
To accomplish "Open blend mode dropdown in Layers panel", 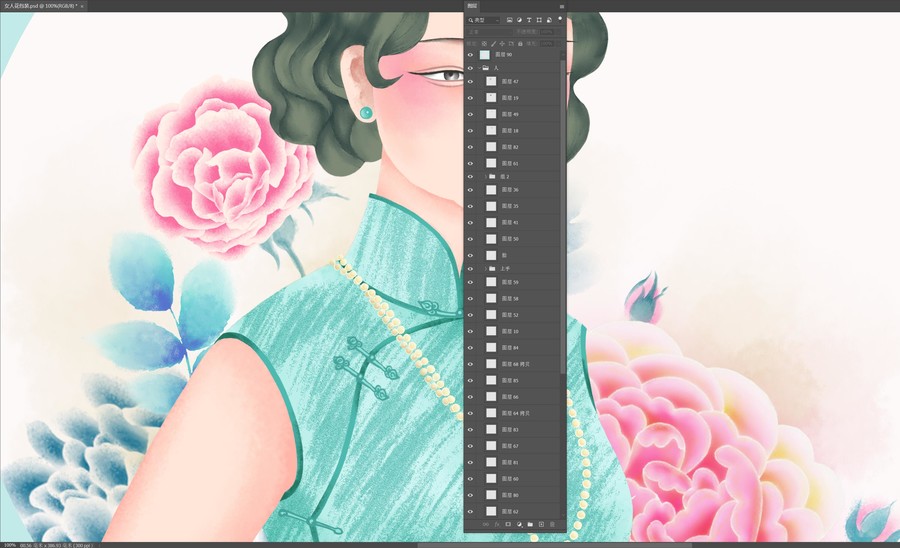I will click(x=488, y=32).
